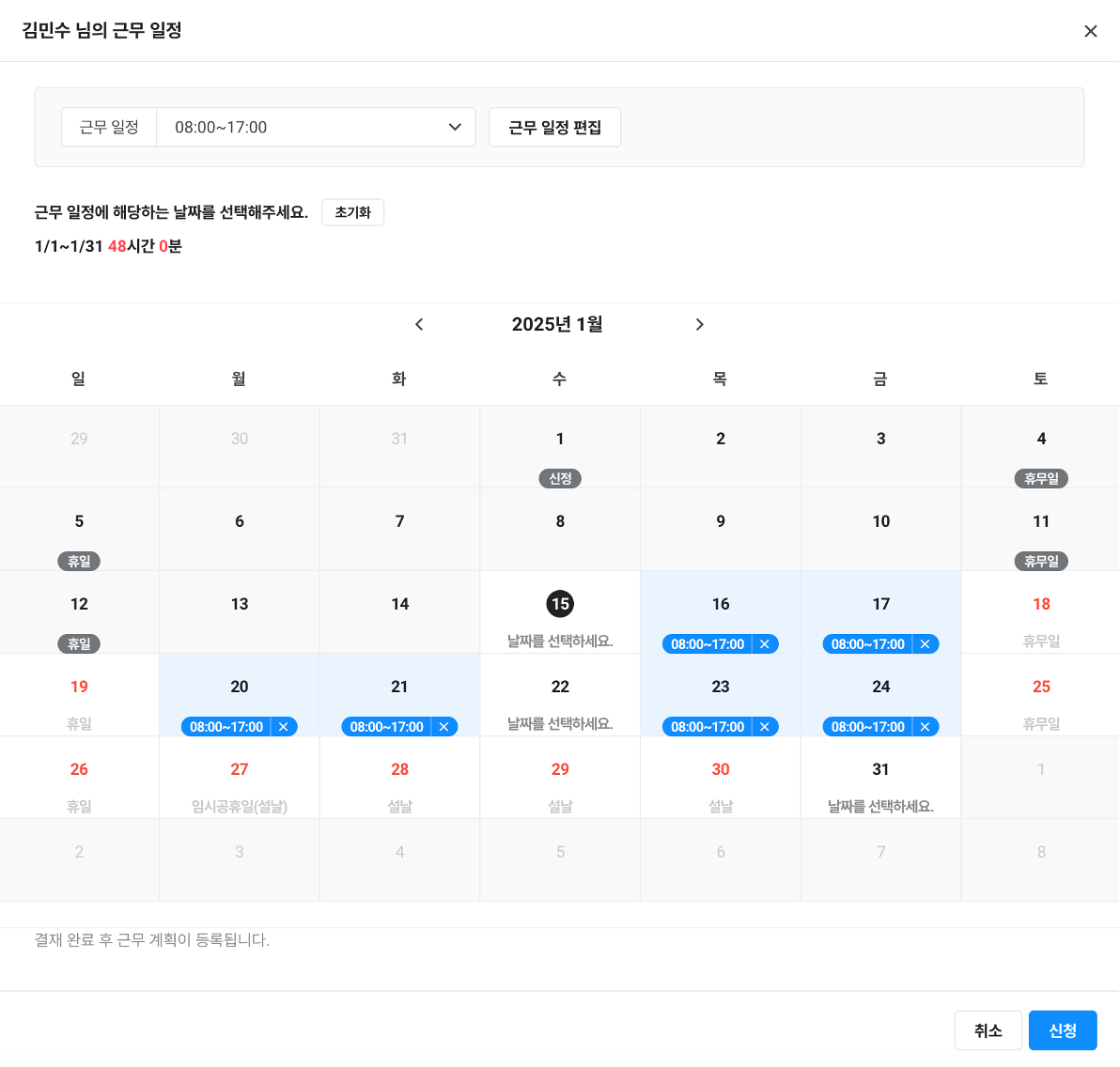Remove the 08:00~17:00 shift on January 16
Viewport: 1120px width, 1067px height.
point(765,644)
